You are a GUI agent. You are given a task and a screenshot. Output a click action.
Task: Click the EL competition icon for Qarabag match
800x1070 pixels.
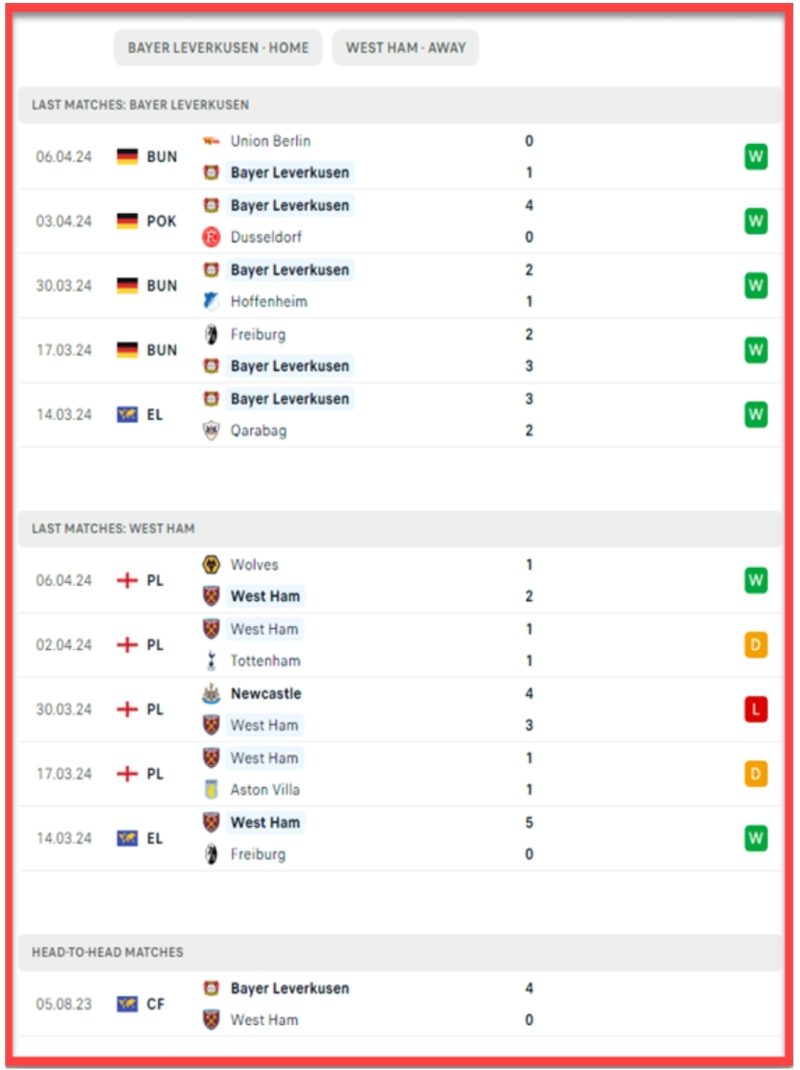(x=128, y=415)
